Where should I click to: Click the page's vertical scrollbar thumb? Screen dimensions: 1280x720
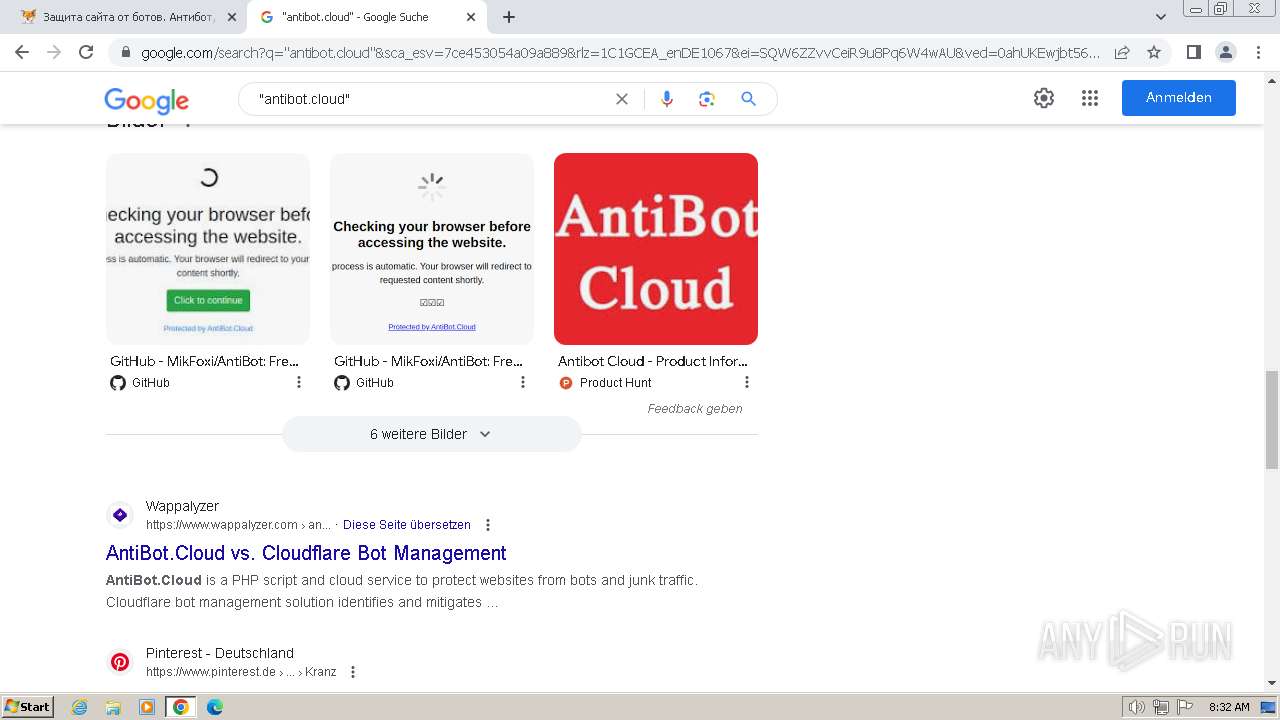pos(1272,419)
